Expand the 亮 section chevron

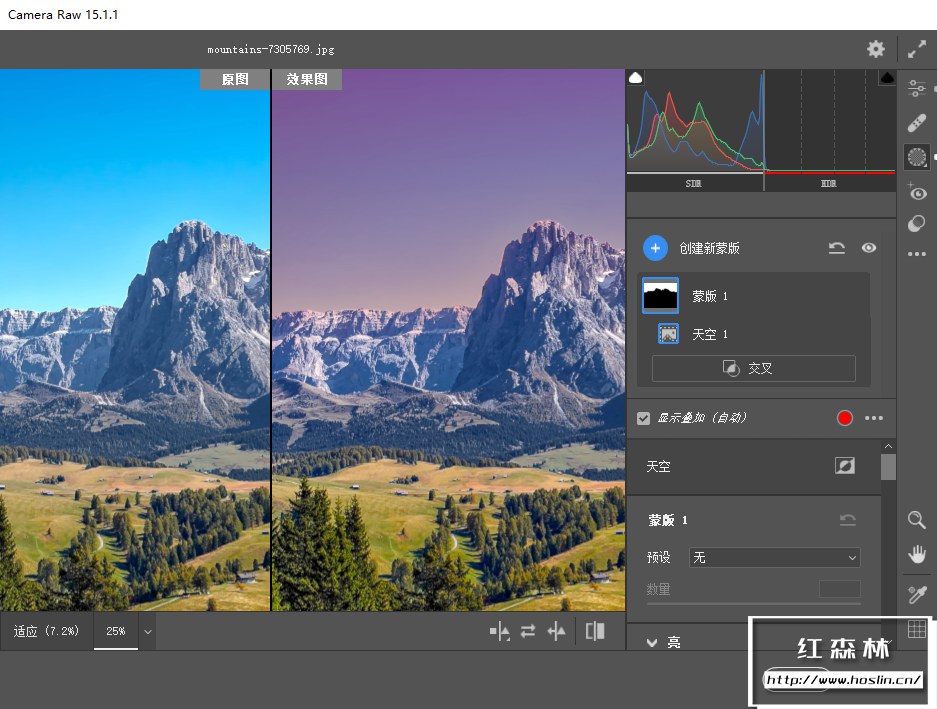652,642
